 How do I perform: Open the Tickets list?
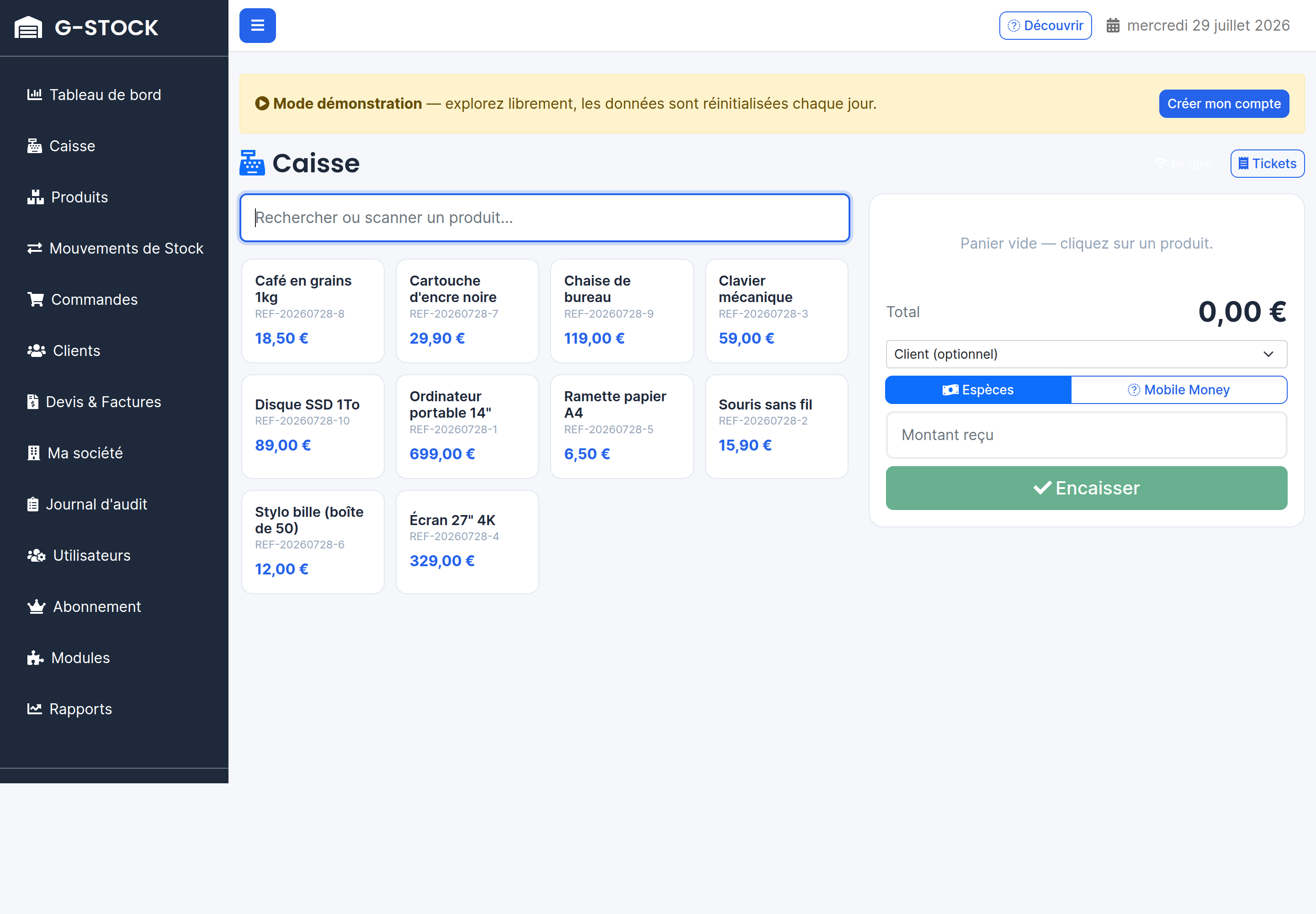point(1267,164)
